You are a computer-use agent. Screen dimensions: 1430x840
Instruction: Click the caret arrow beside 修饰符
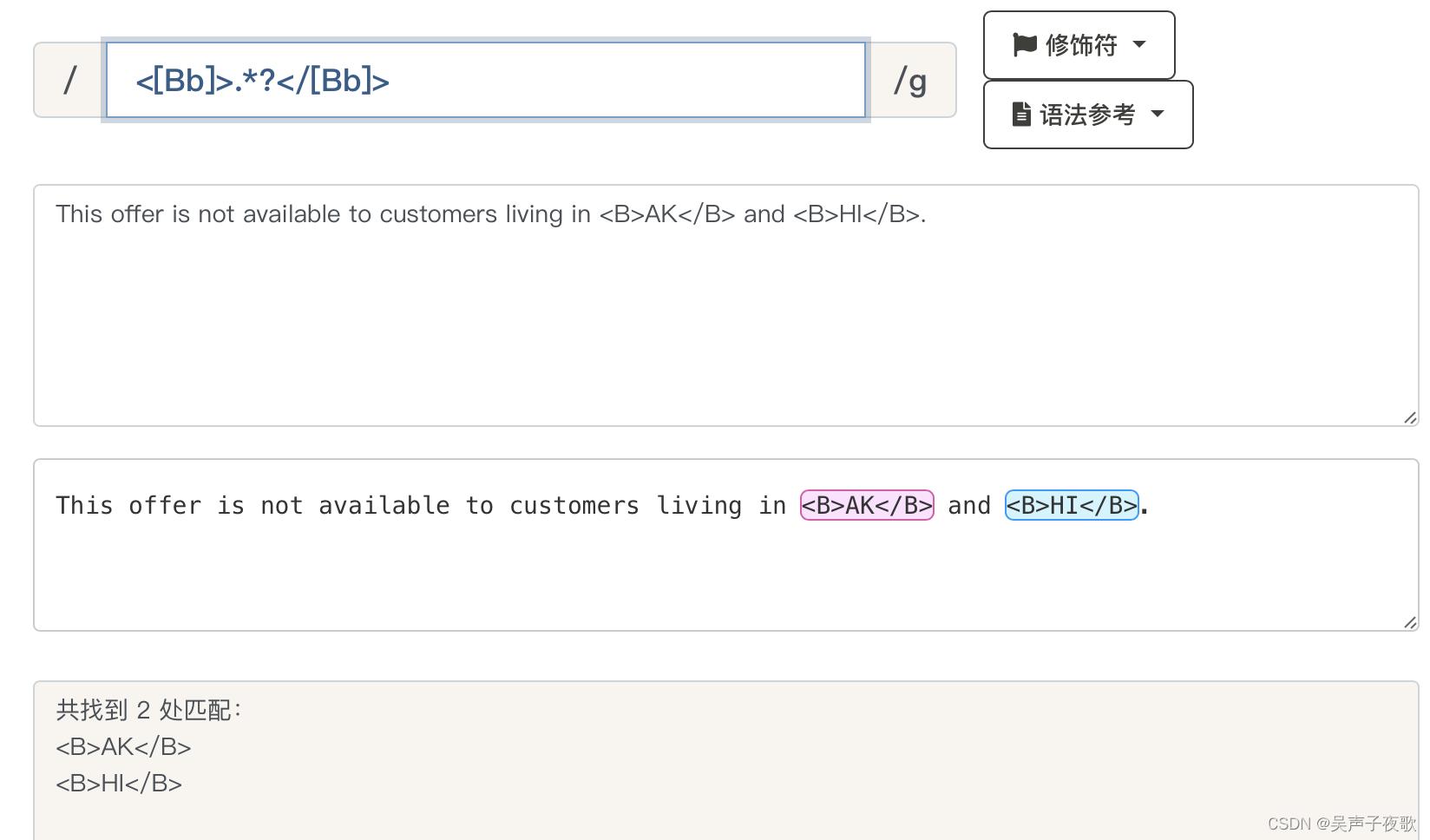[x=1139, y=44]
